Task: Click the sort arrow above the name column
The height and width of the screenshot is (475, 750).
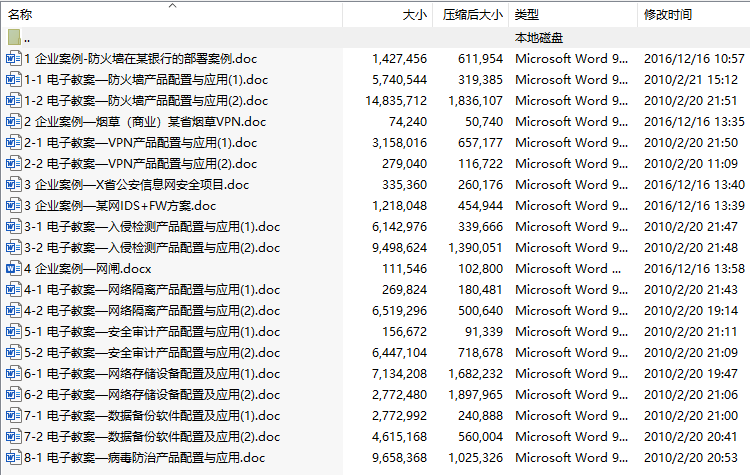Action: click(173, 6)
